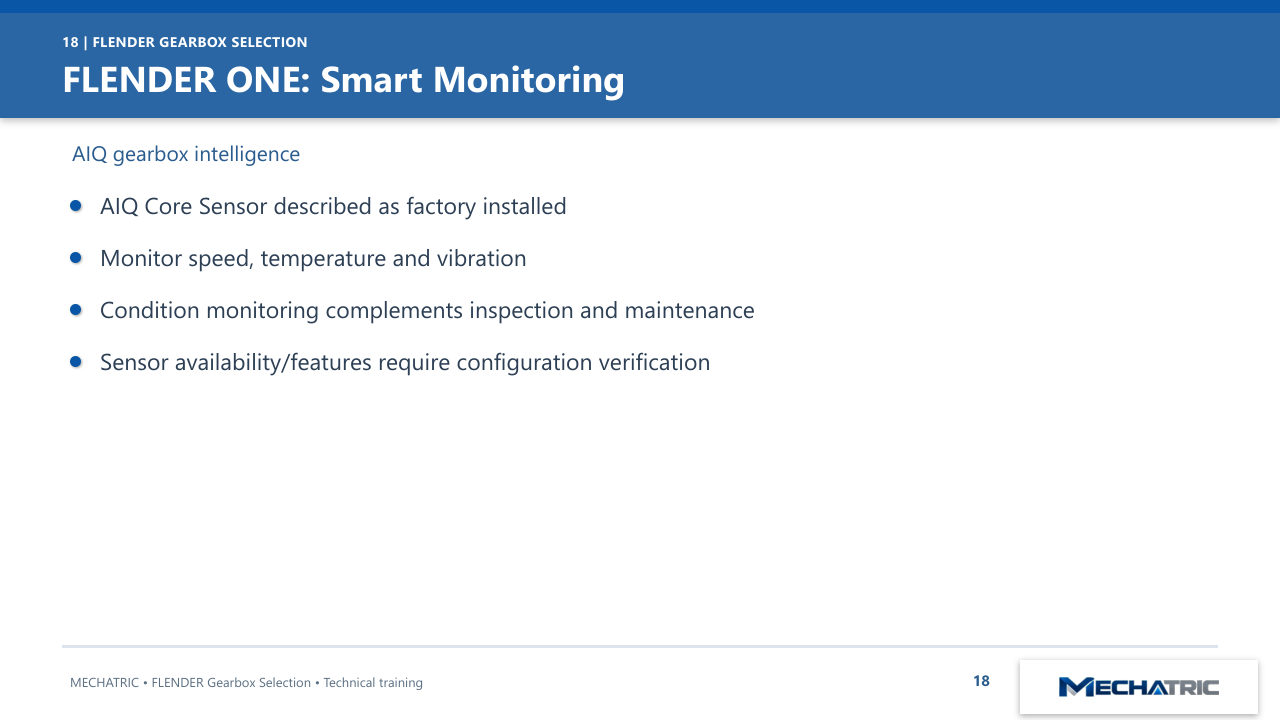
Task: Click the 'Monitor speed, temperature and vibration' bullet
Action: point(313,258)
